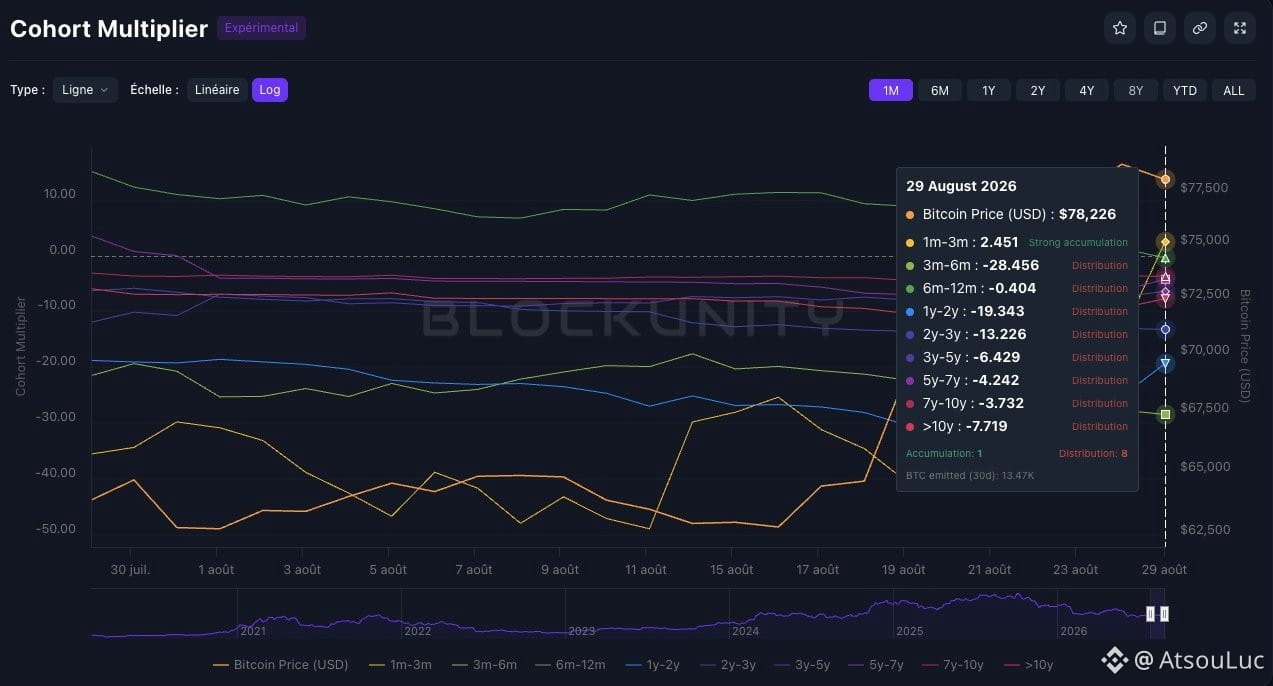Copy chart link with chain icon
This screenshot has height=686, width=1273.
click(x=1200, y=28)
